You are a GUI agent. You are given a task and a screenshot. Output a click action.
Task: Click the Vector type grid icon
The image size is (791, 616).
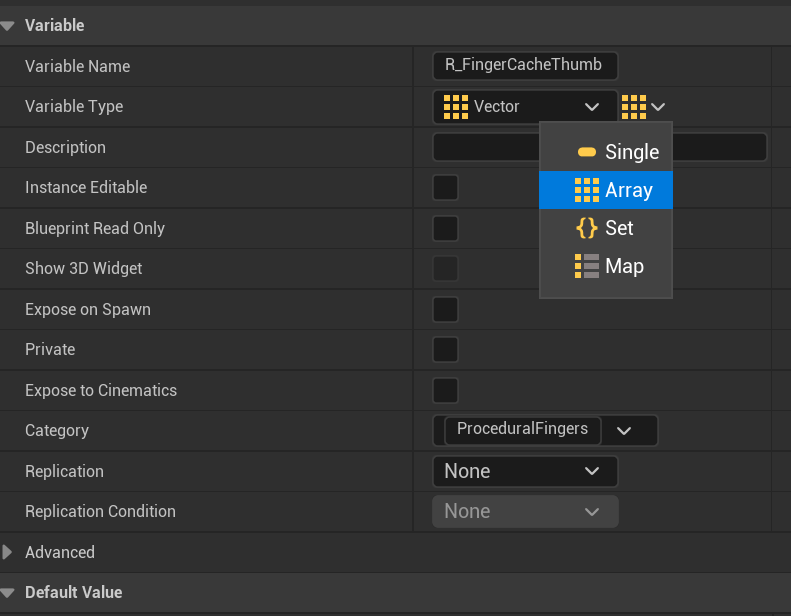(456, 106)
